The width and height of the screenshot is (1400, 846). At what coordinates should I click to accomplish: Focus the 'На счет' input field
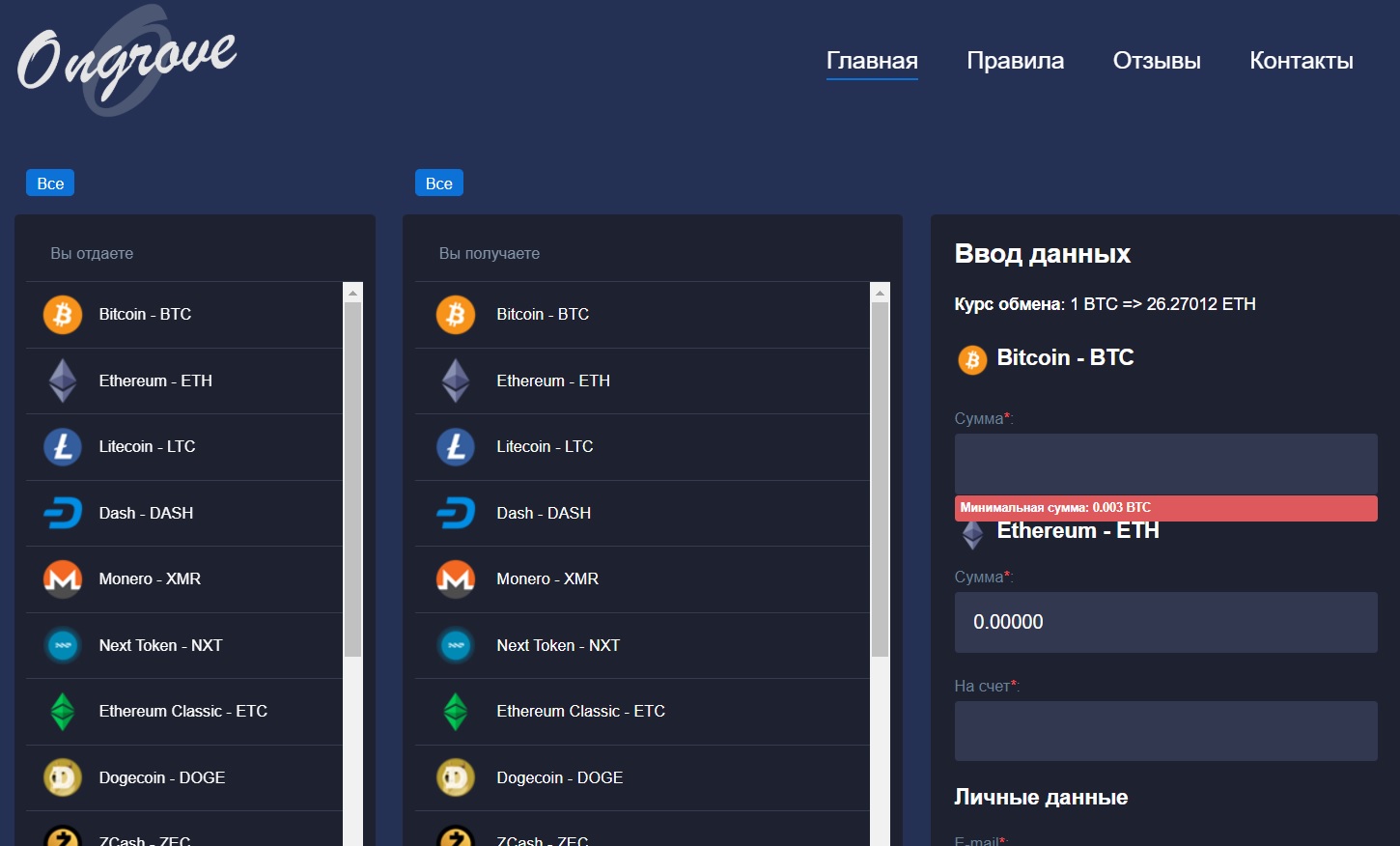(1165, 731)
